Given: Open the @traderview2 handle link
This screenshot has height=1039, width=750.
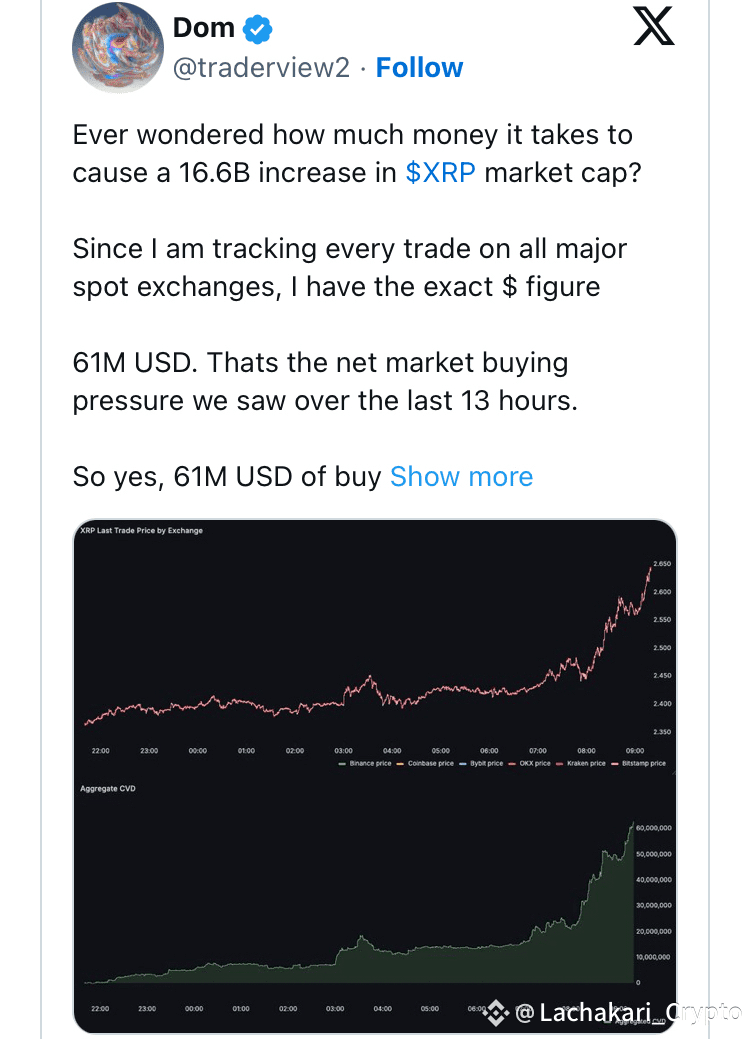Looking at the screenshot, I should [261, 68].
